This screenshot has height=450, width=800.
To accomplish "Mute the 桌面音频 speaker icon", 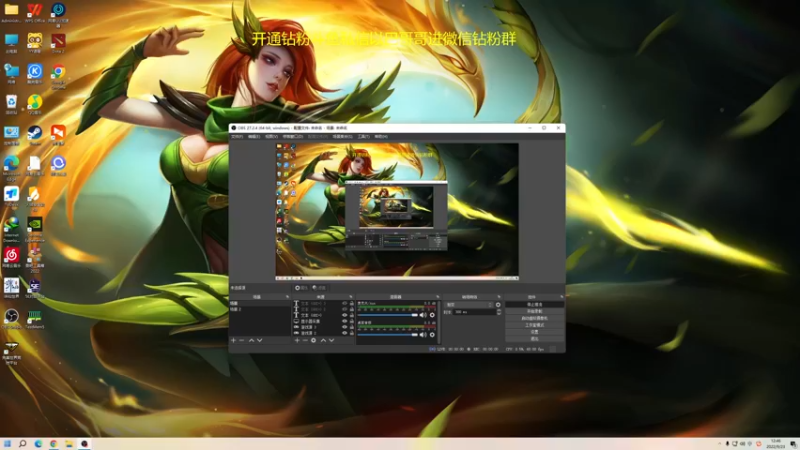I will pyautogui.click(x=423, y=335).
